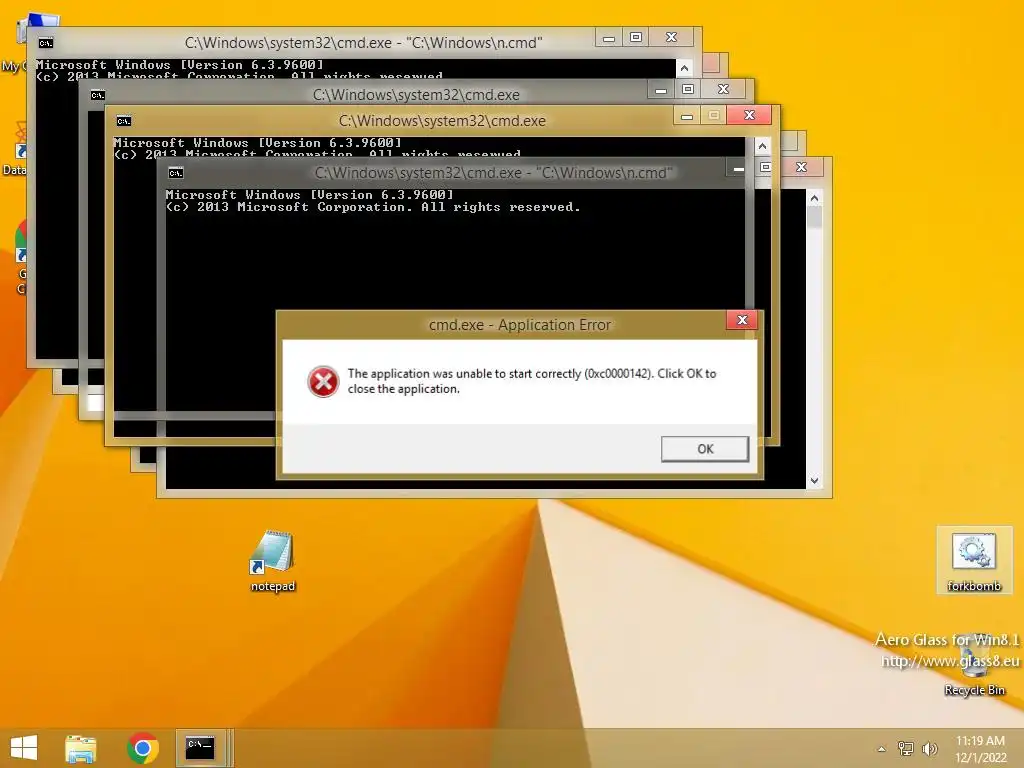Close the back n.cmd window at top
Screen dimensions: 1024x768
point(671,37)
